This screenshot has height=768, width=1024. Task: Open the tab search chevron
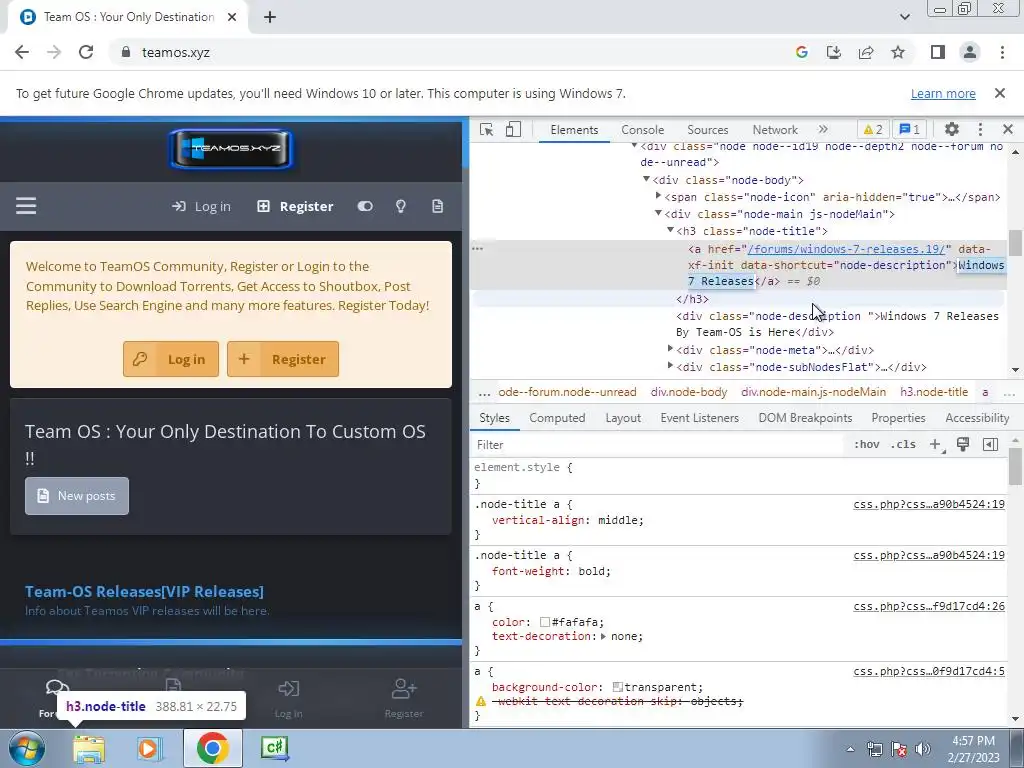904,17
